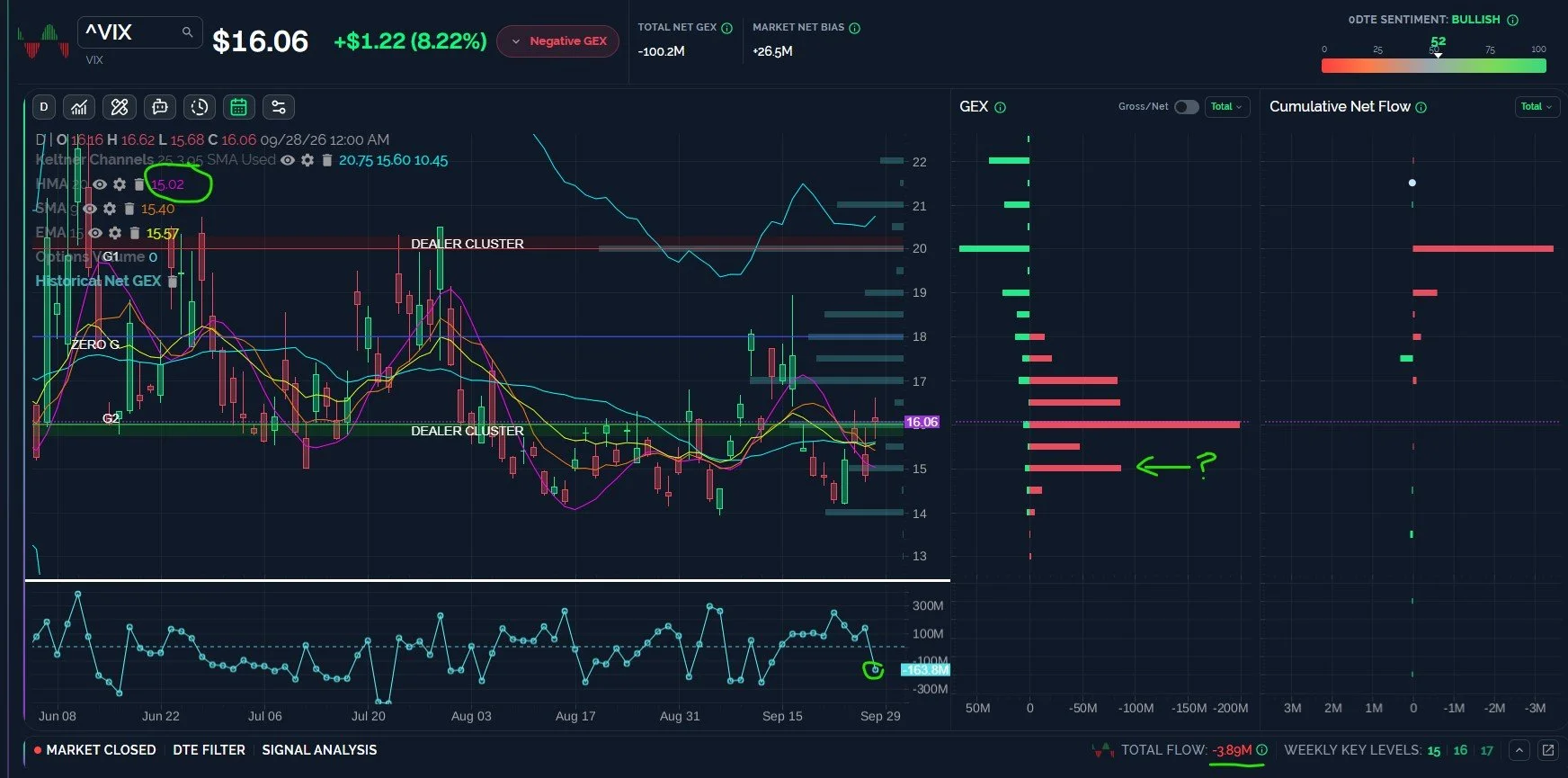Open Cumulative Net Flow Total dropdown

tap(1537, 106)
